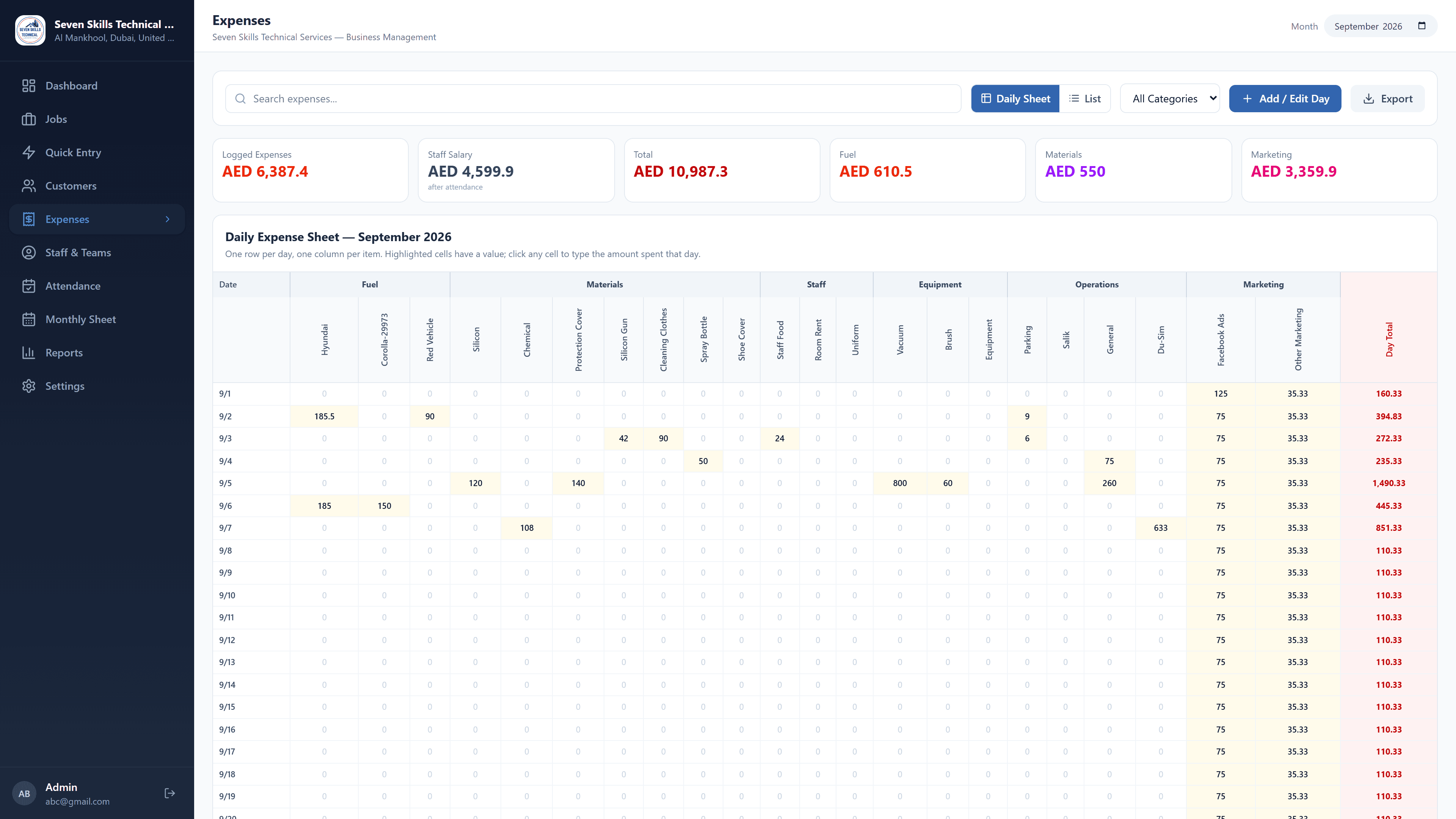Image resolution: width=1456 pixels, height=819 pixels.
Task: Click the Staff Food 24 cell on 9/3
Action: (780, 439)
